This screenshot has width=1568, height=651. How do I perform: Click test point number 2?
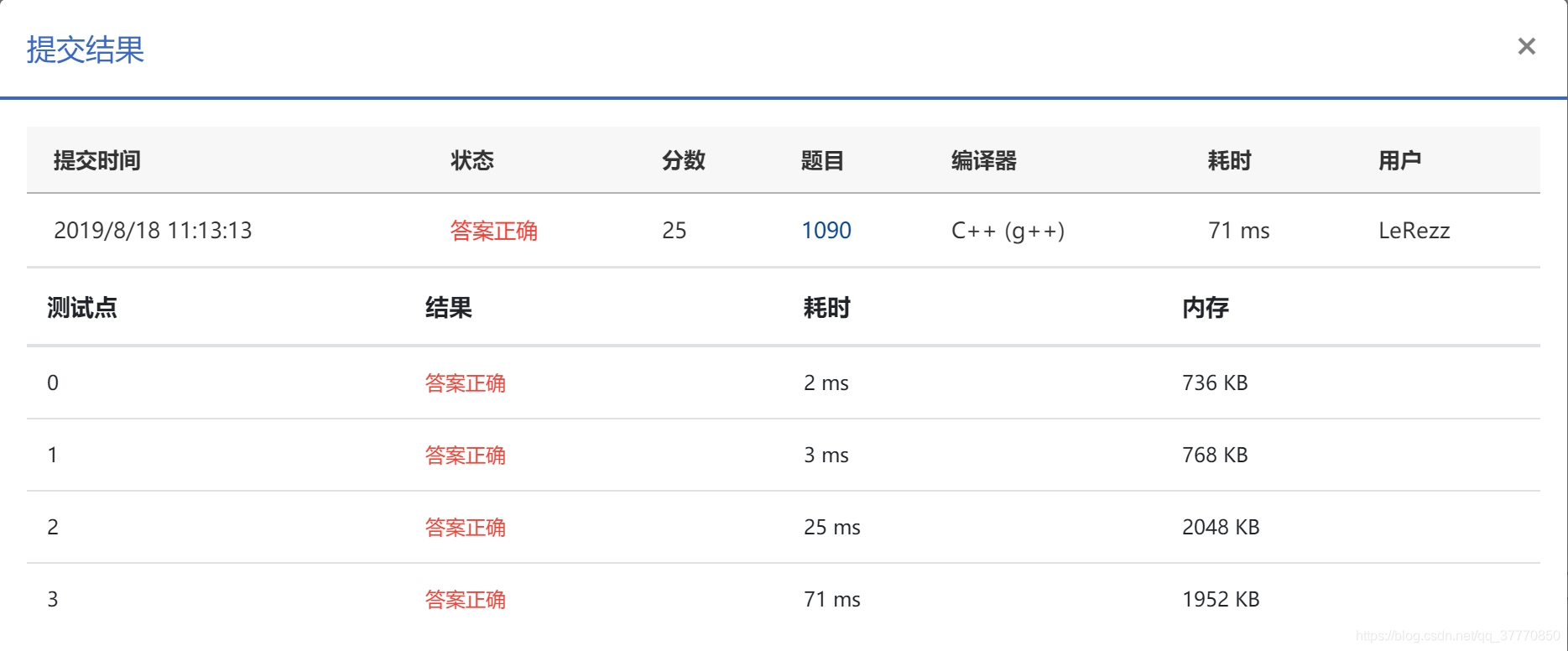click(53, 527)
